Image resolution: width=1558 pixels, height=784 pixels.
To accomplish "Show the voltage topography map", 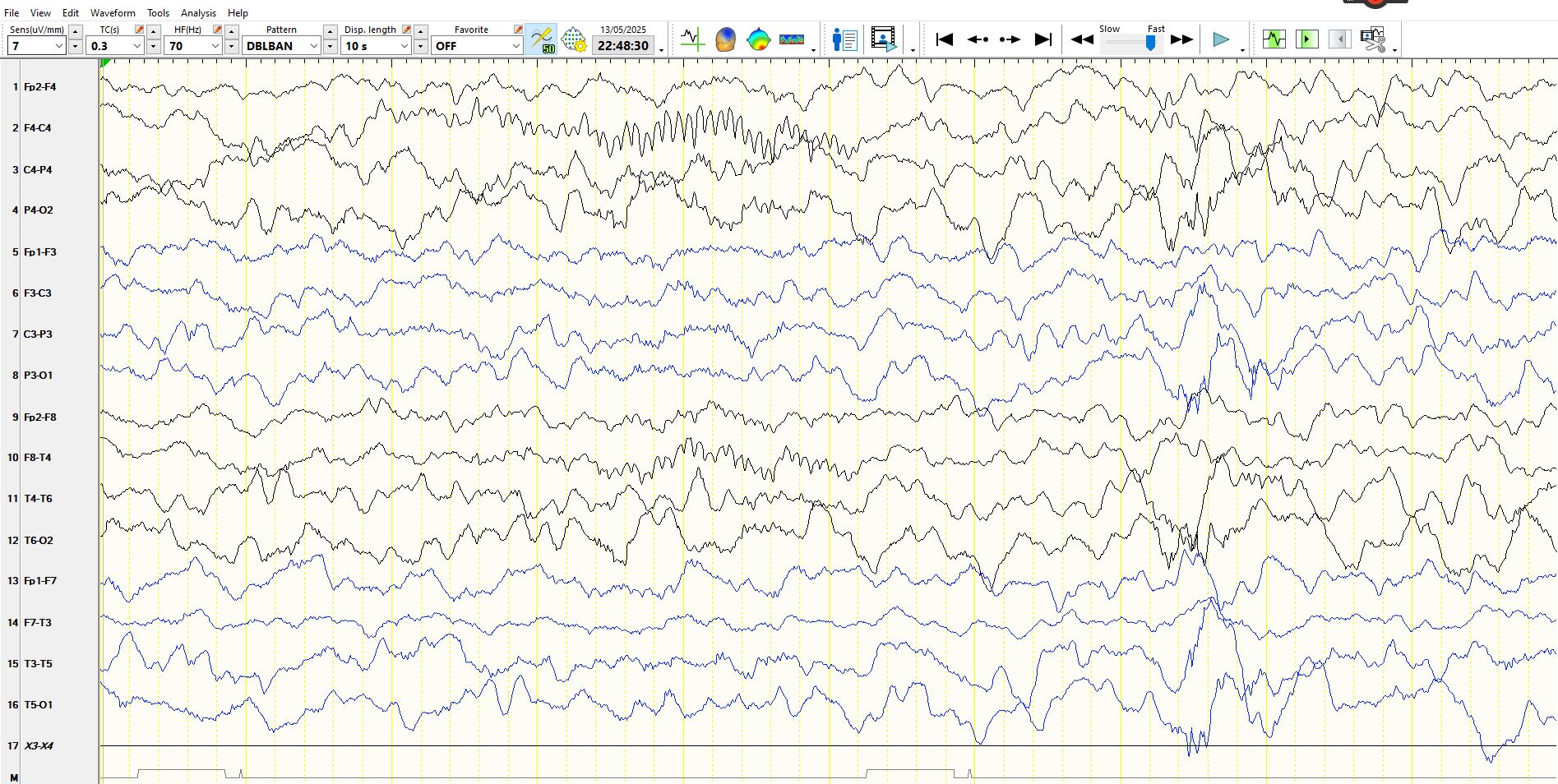I will (x=758, y=39).
